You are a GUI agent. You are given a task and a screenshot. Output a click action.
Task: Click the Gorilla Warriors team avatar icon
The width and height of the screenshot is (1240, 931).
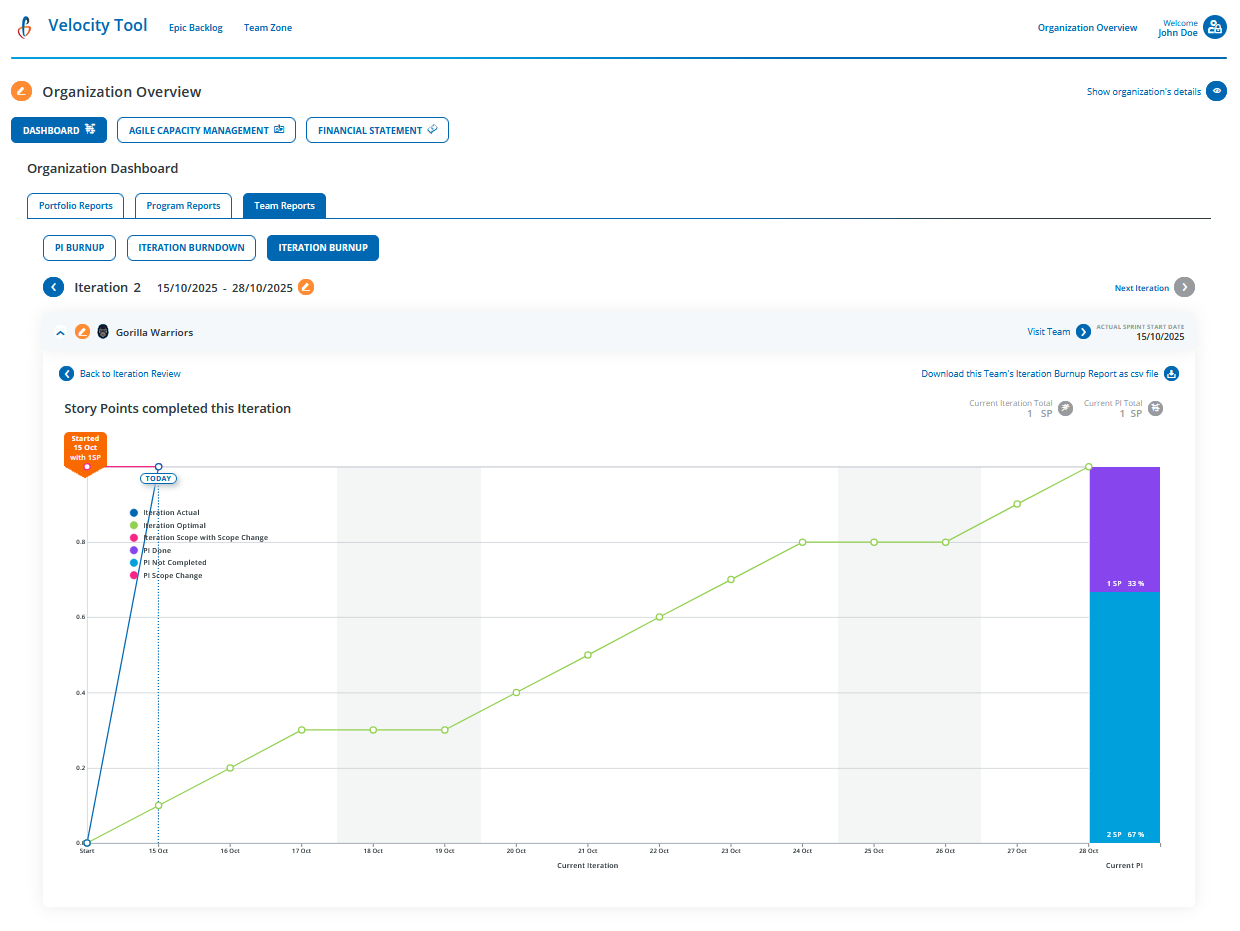(103, 331)
